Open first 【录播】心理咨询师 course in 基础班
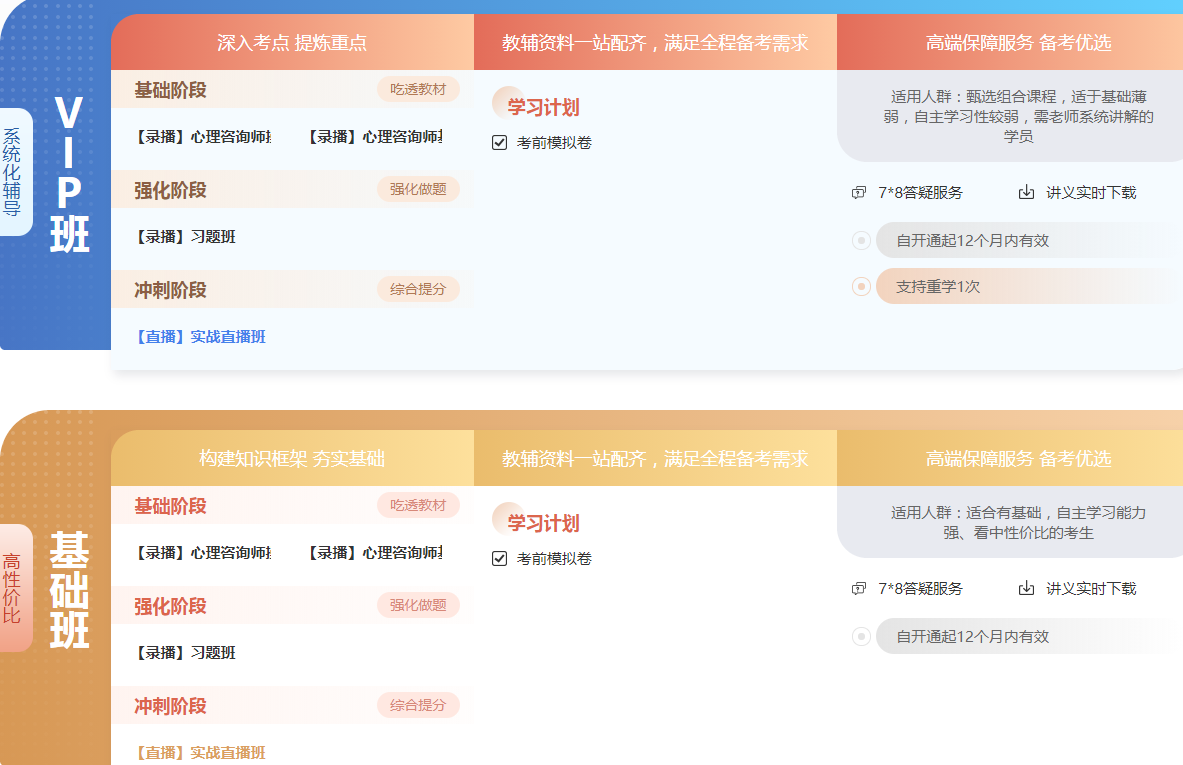The height and width of the screenshot is (765, 1183). pyautogui.click(x=203, y=552)
